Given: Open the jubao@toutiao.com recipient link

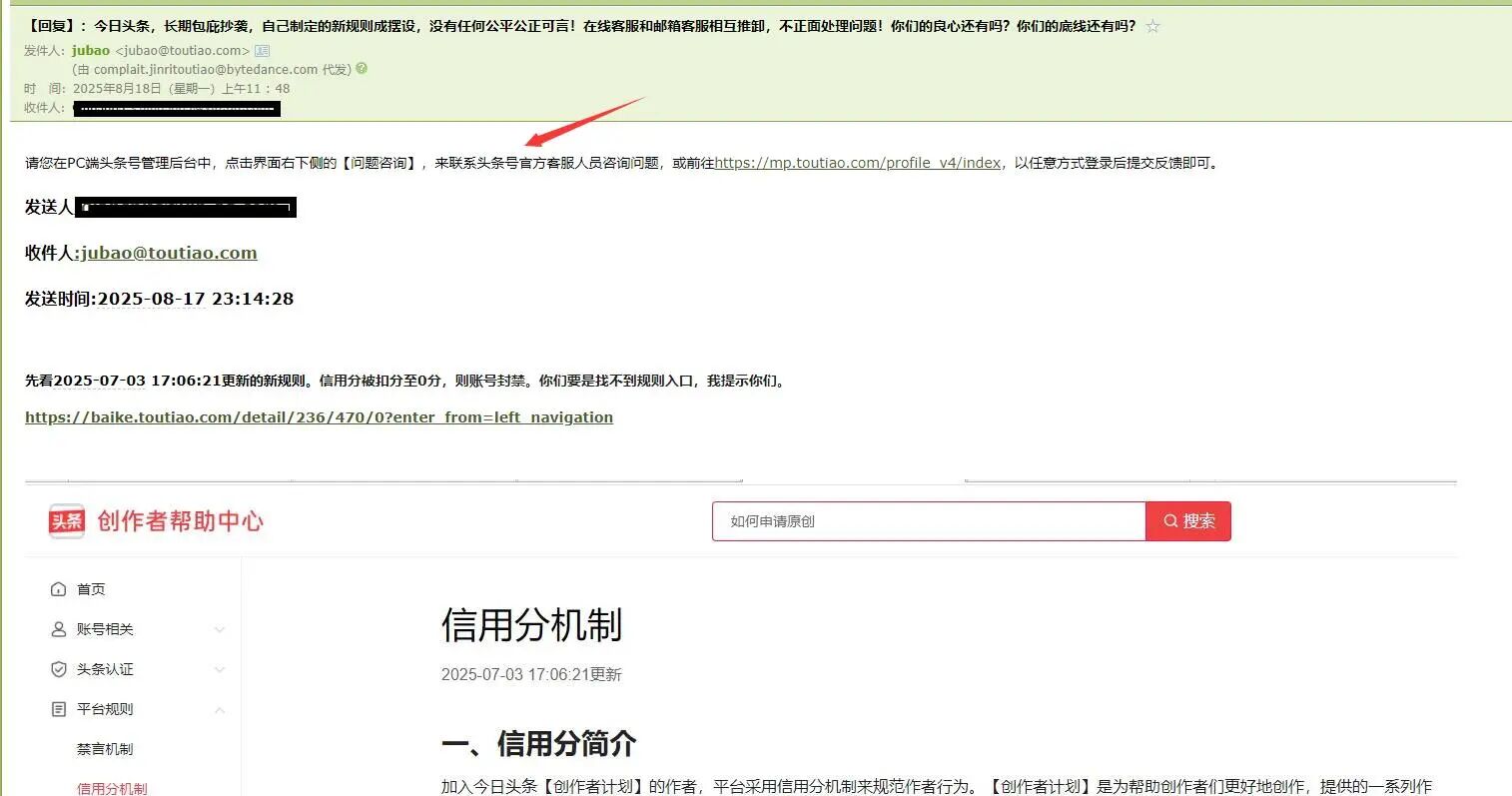Looking at the screenshot, I should click(x=170, y=253).
